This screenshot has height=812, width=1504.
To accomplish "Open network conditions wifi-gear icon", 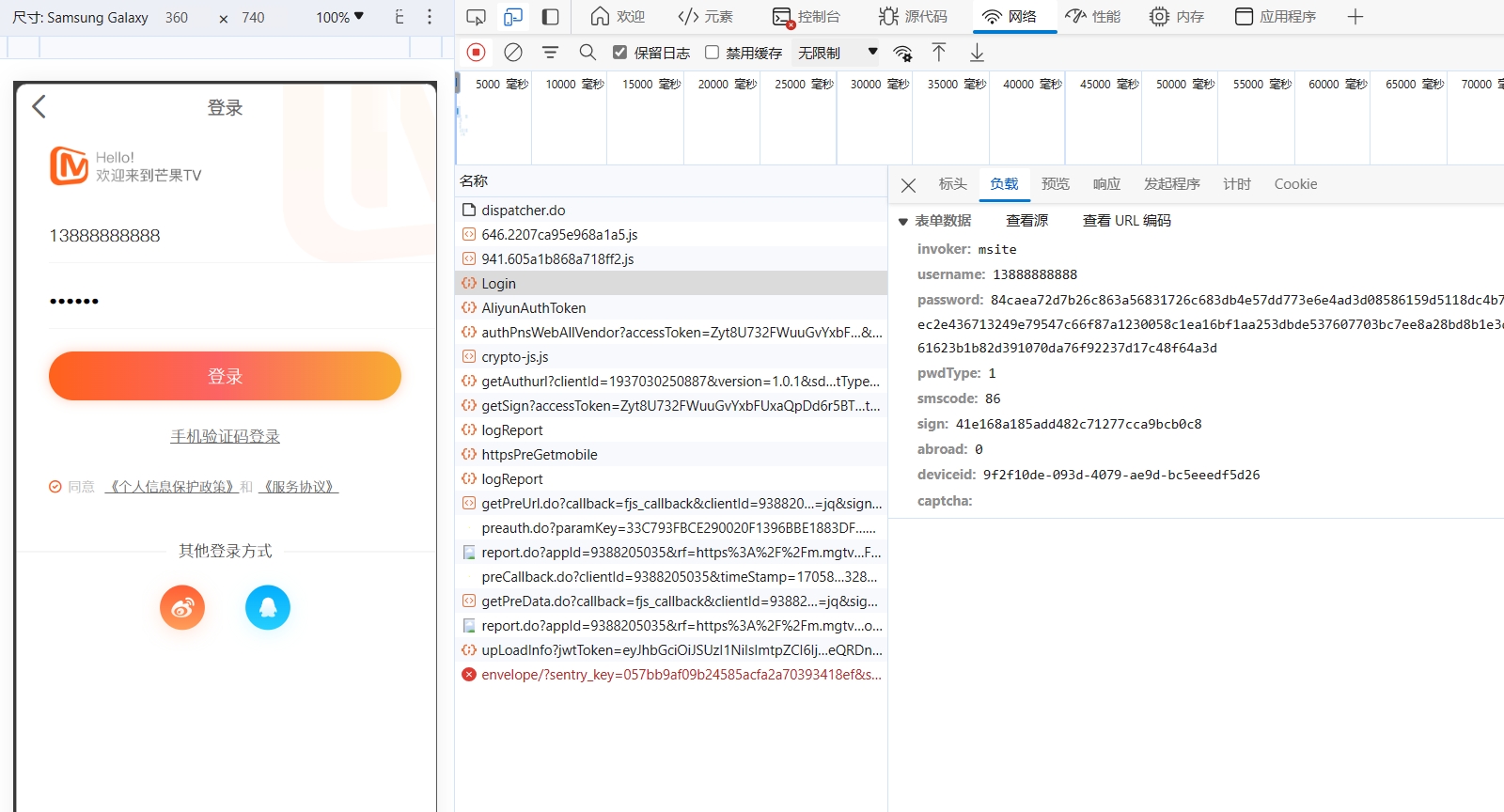I will pos(903,53).
